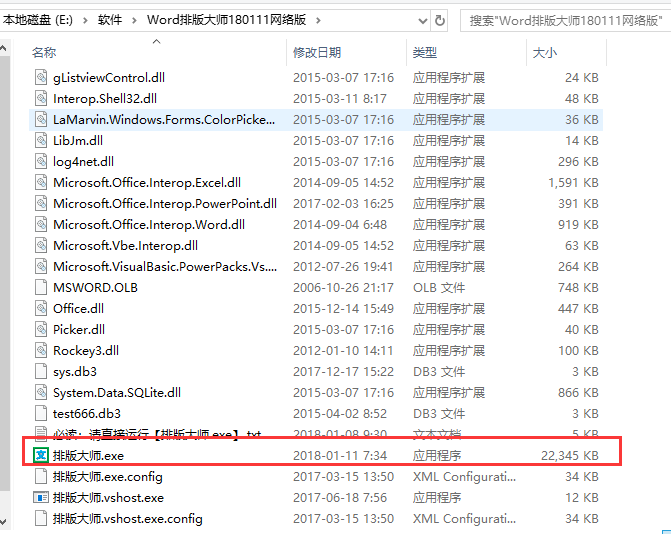Click the MSWORD.OLB file icon
The height and width of the screenshot is (534, 671).
pyautogui.click(x=41, y=287)
